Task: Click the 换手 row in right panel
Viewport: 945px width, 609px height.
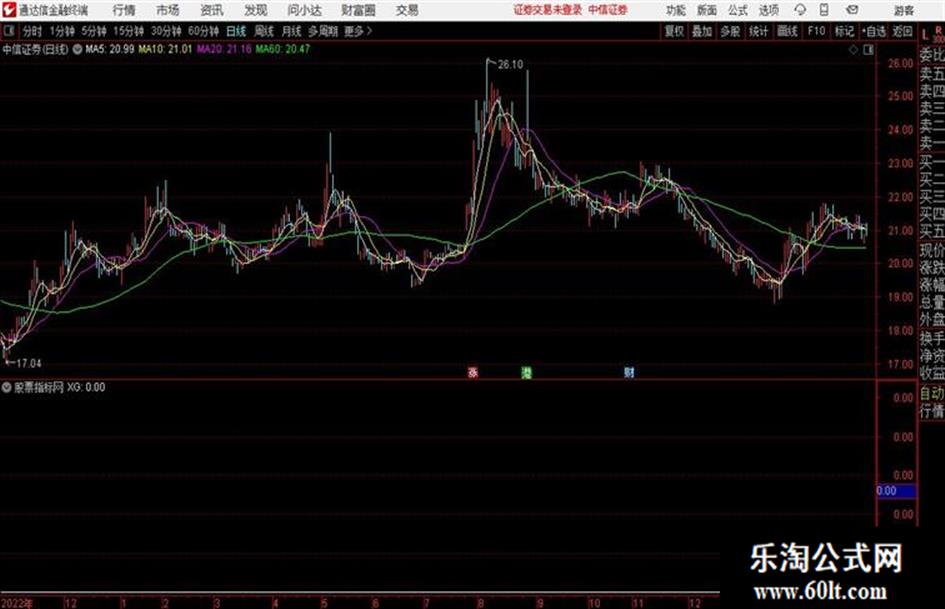Action: [932, 339]
